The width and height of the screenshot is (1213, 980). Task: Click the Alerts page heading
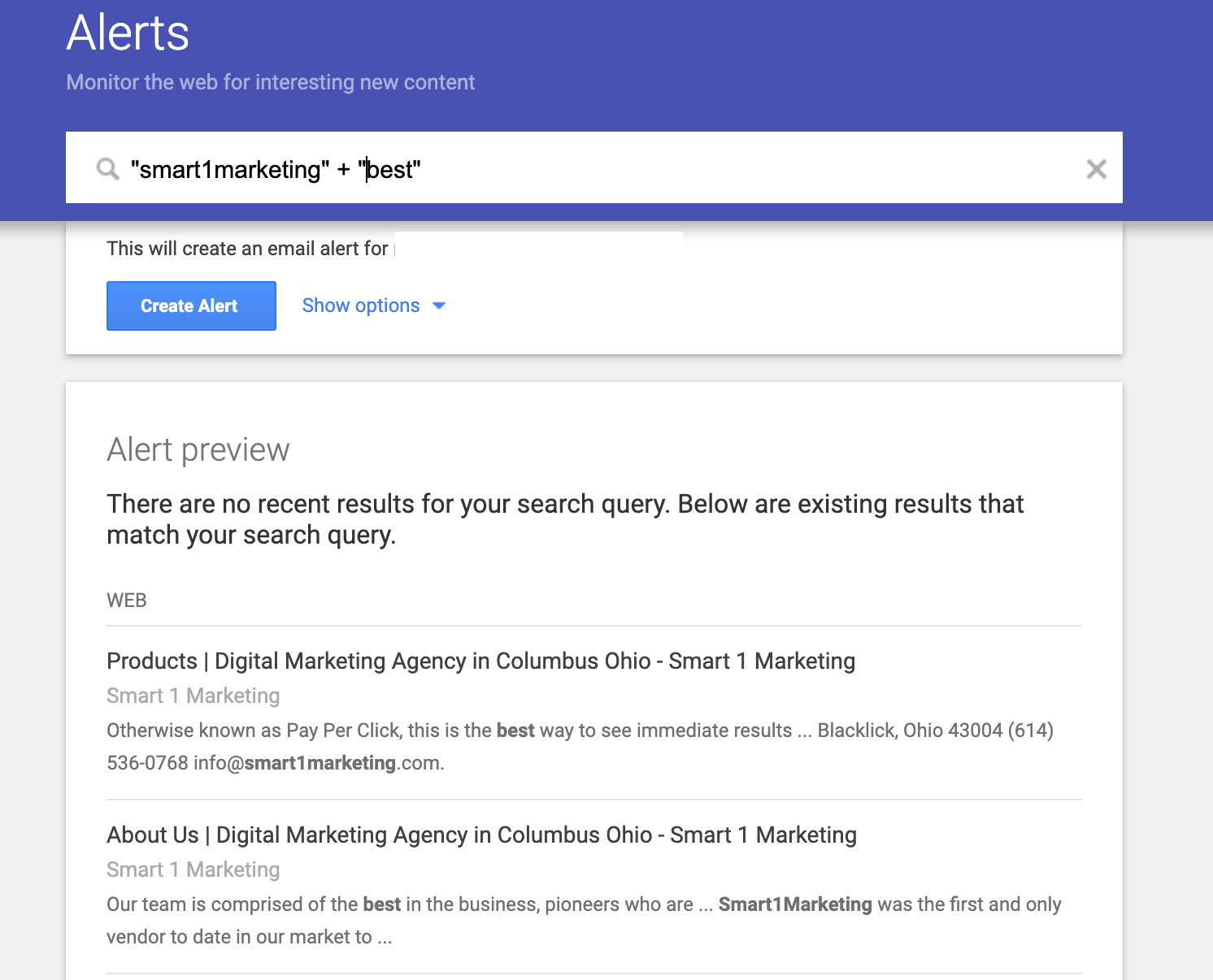pyautogui.click(x=128, y=33)
